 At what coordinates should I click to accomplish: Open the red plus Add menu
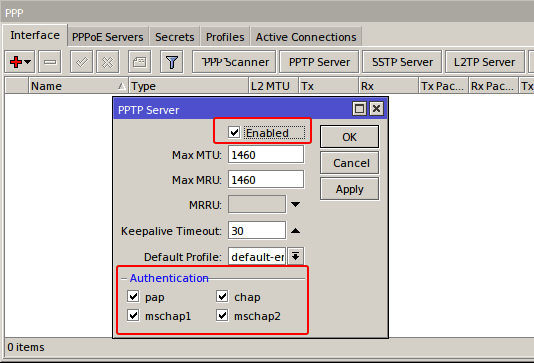point(19,62)
